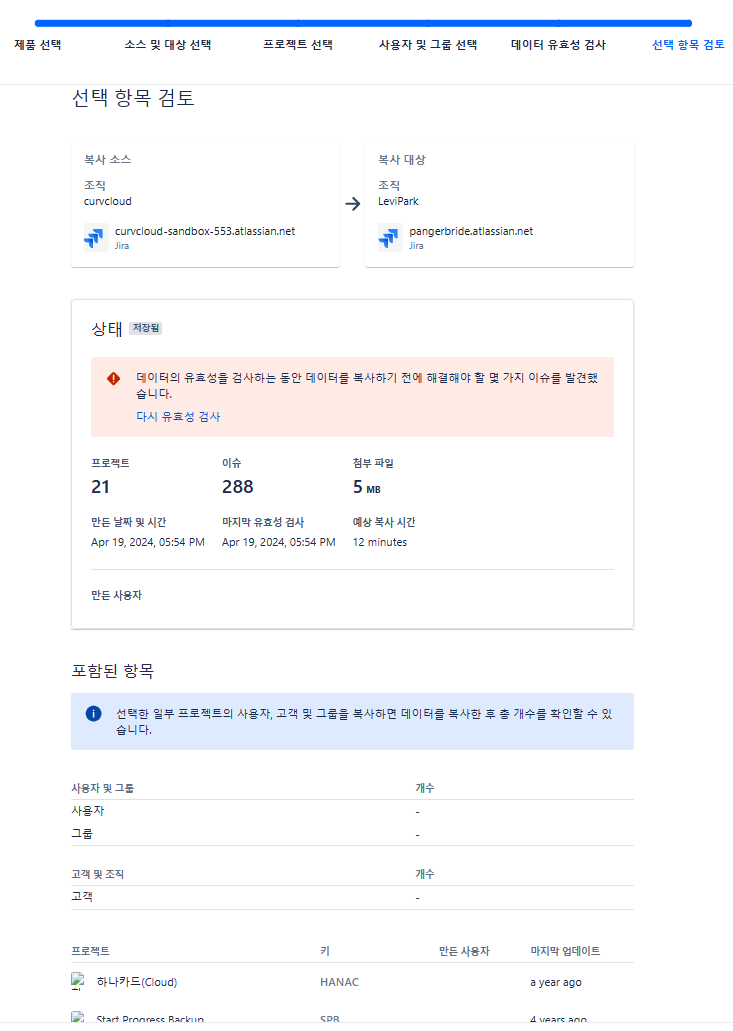733x1031 pixels.
Task: Open 사용자 및 그룹 선택 step
Action: point(428,45)
